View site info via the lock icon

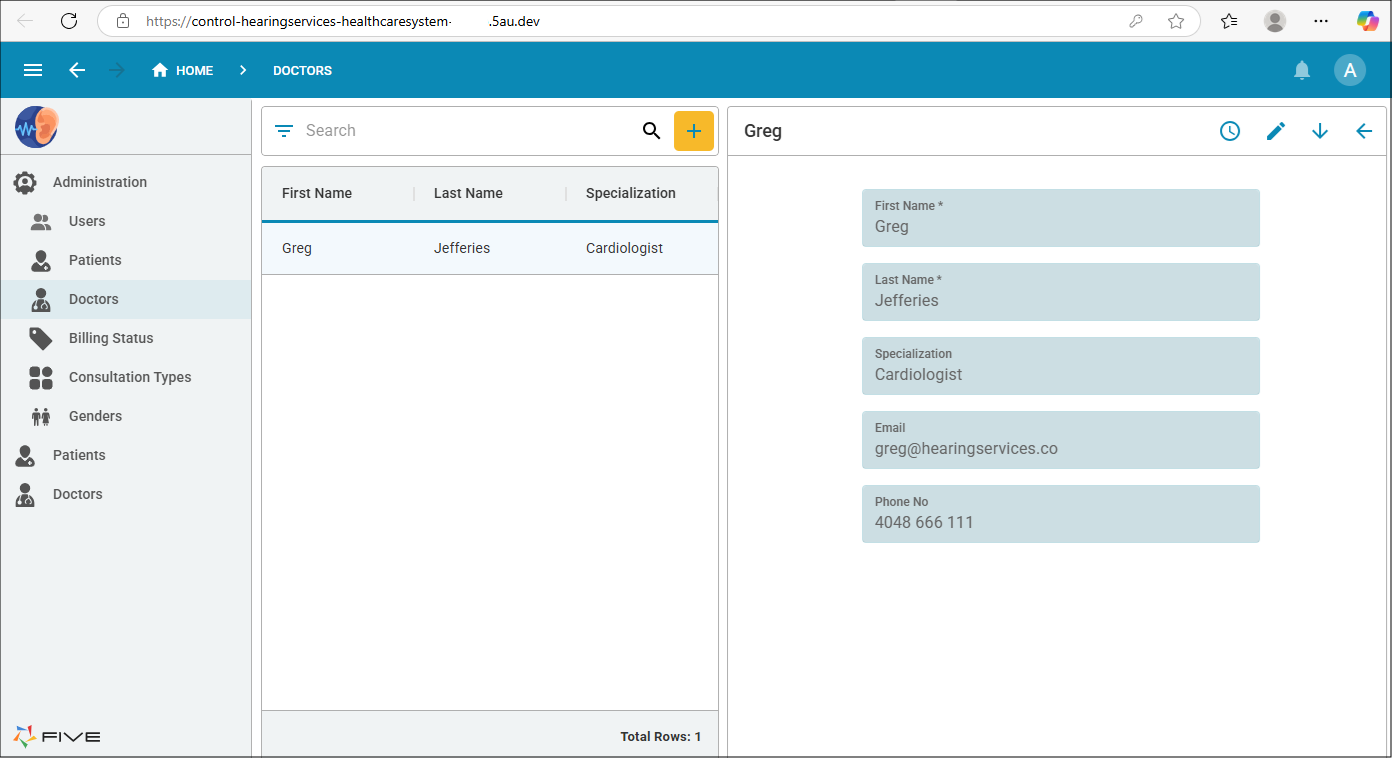pyautogui.click(x=123, y=21)
